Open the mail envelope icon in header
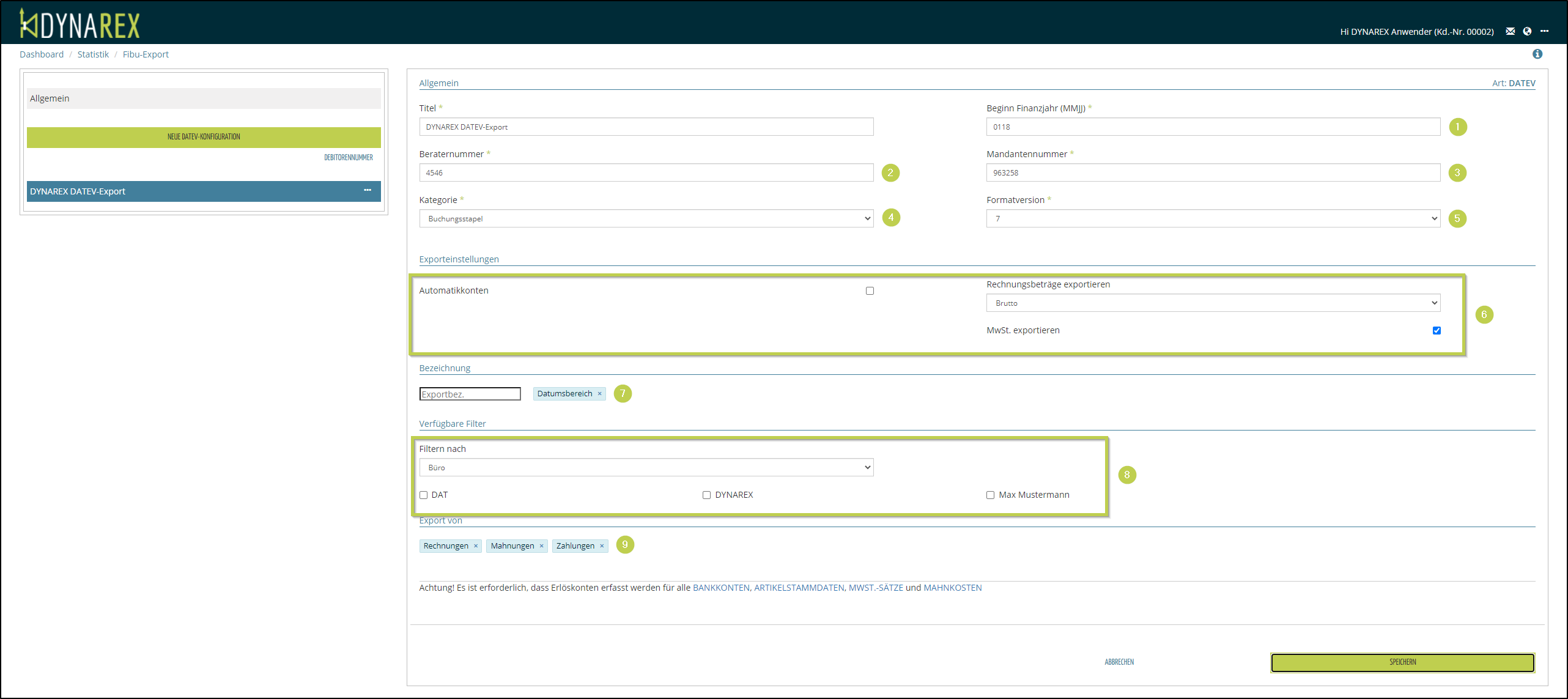This screenshot has height=699, width=1568. coord(1510,31)
